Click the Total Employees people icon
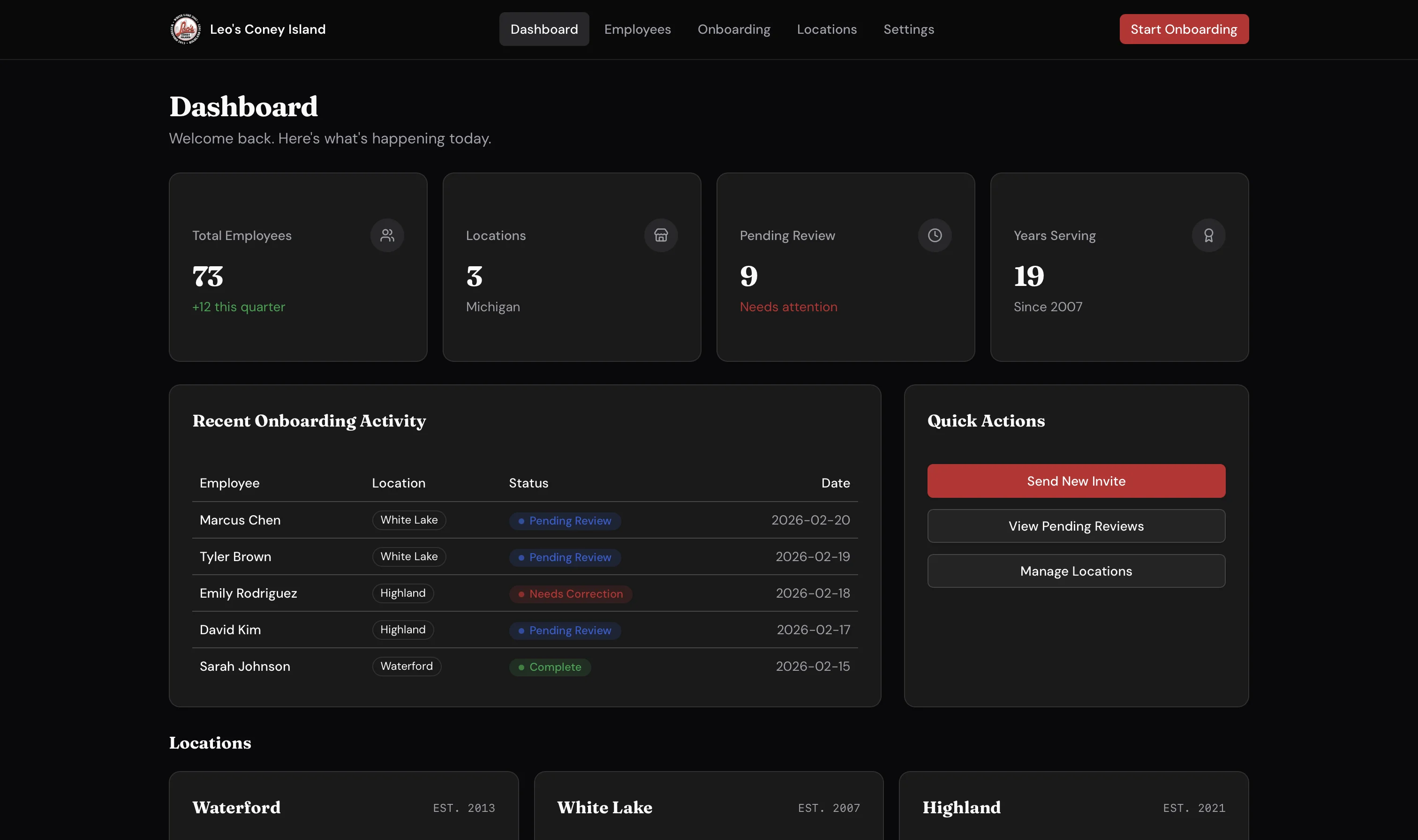The image size is (1418, 840). pos(387,235)
